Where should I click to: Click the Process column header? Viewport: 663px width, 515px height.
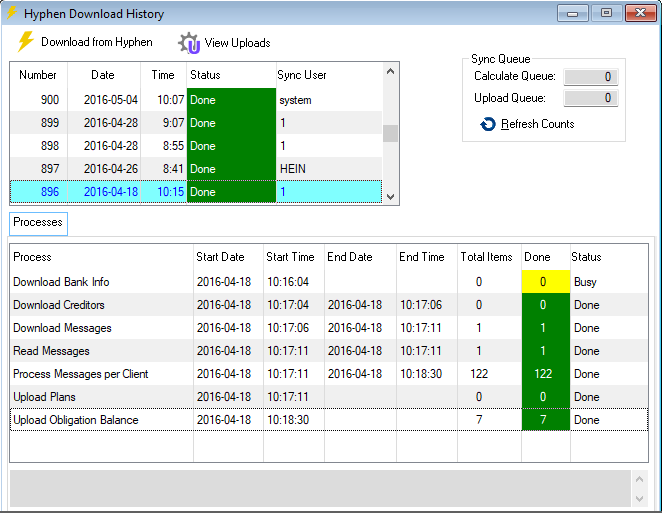tap(101, 257)
